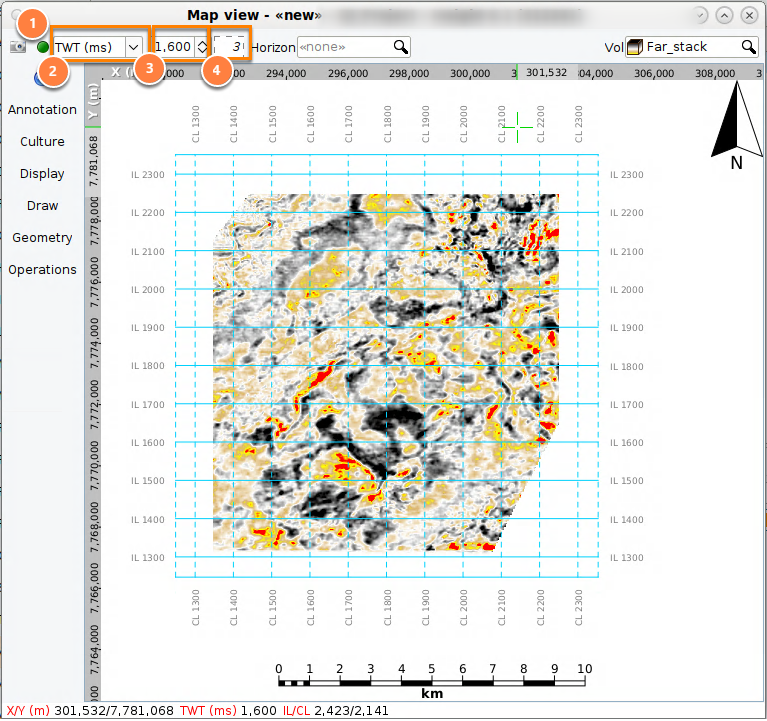Screen dimensions: 767x721
Task: Open the Operations tab
Action: (x=42, y=270)
